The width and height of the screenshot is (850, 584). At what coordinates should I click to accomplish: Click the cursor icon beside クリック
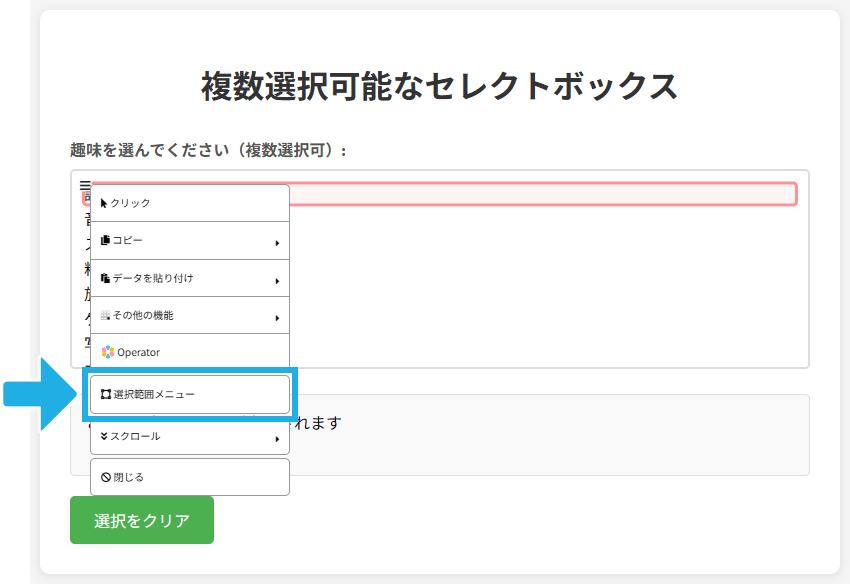coord(104,203)
